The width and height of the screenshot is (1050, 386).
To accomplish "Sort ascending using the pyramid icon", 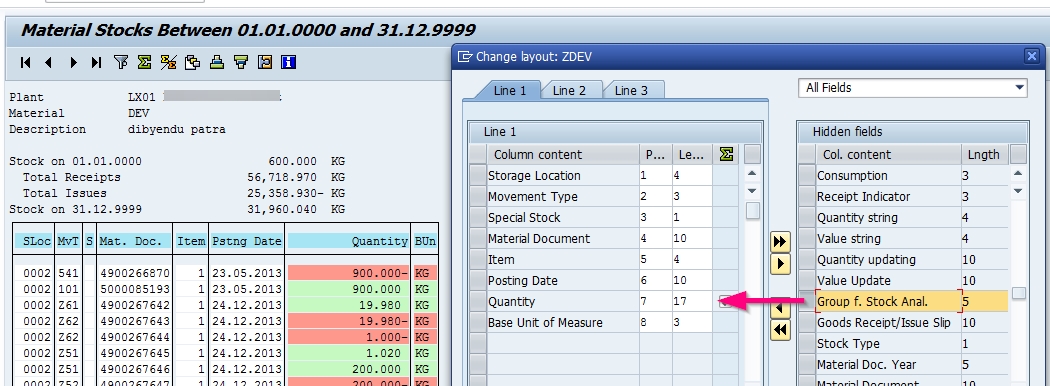I will pyautogui.click(x=216, y=62).
